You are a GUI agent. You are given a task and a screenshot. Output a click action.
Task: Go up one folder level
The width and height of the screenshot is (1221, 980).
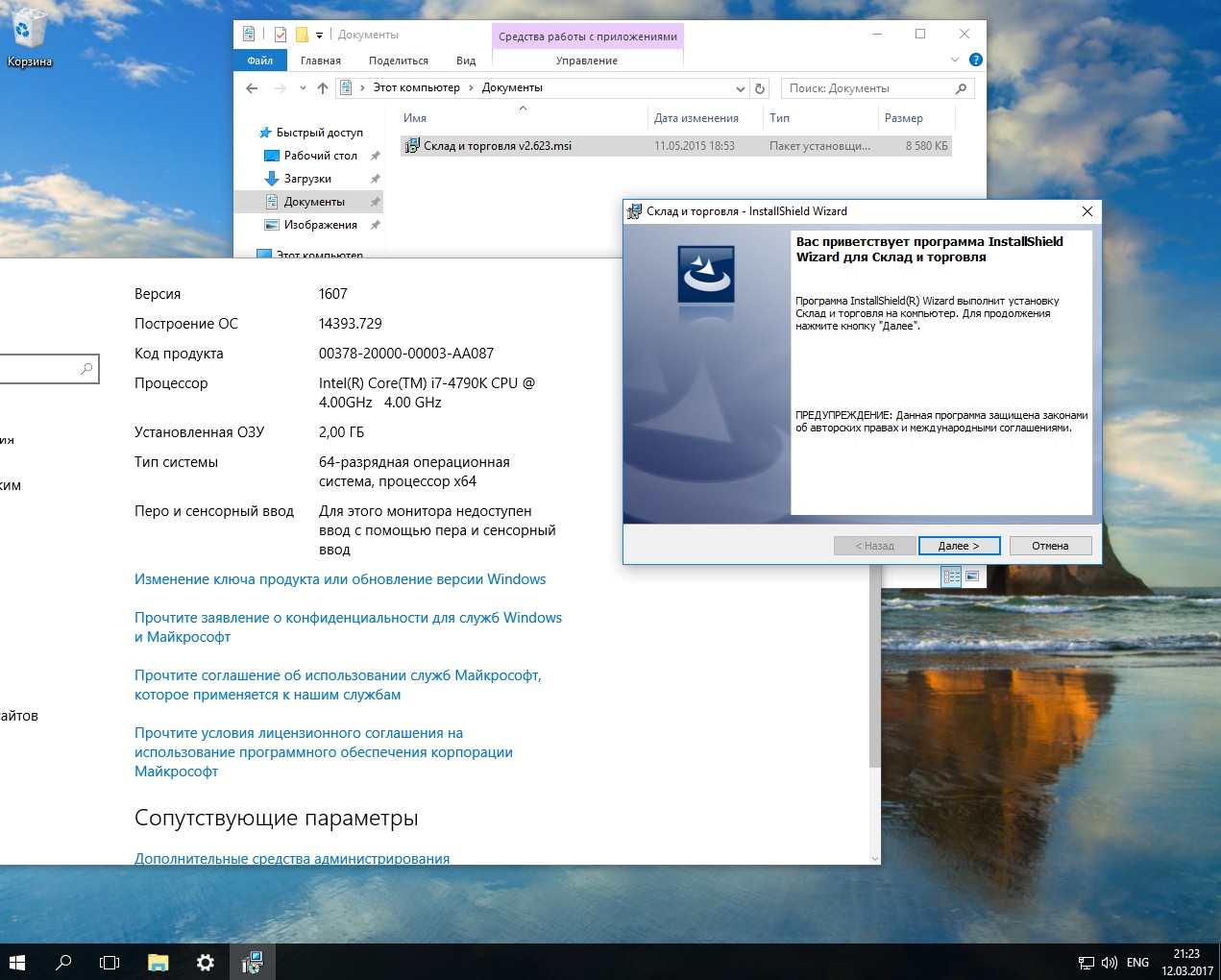(323, 88)
